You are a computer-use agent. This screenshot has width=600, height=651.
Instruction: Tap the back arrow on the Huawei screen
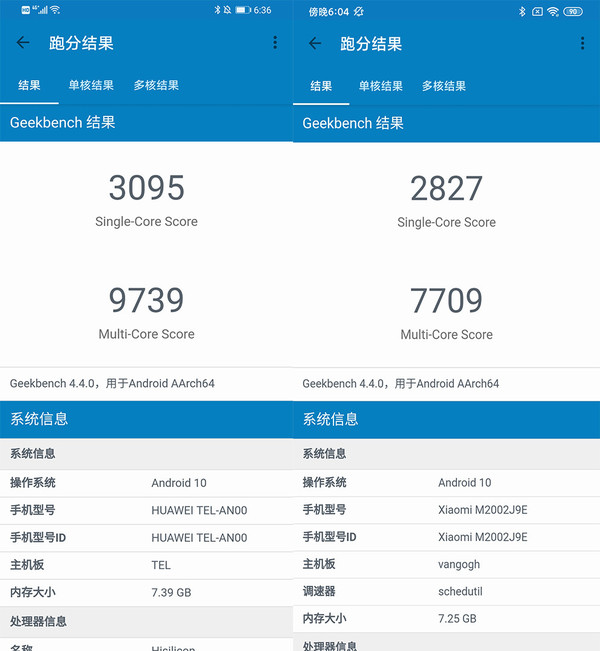coord(23,42)
